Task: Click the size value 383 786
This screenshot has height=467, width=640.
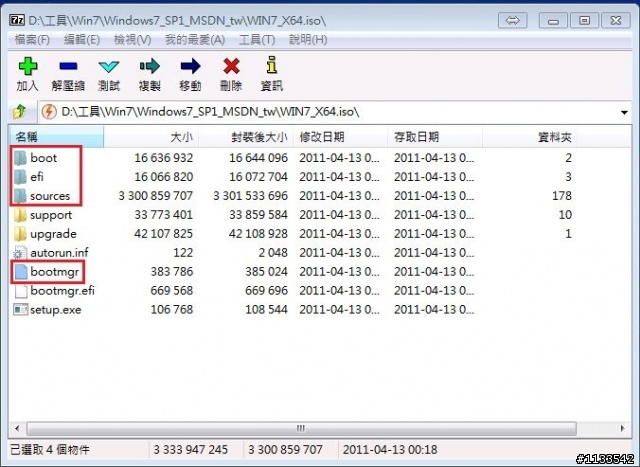Action: point(171,272)
